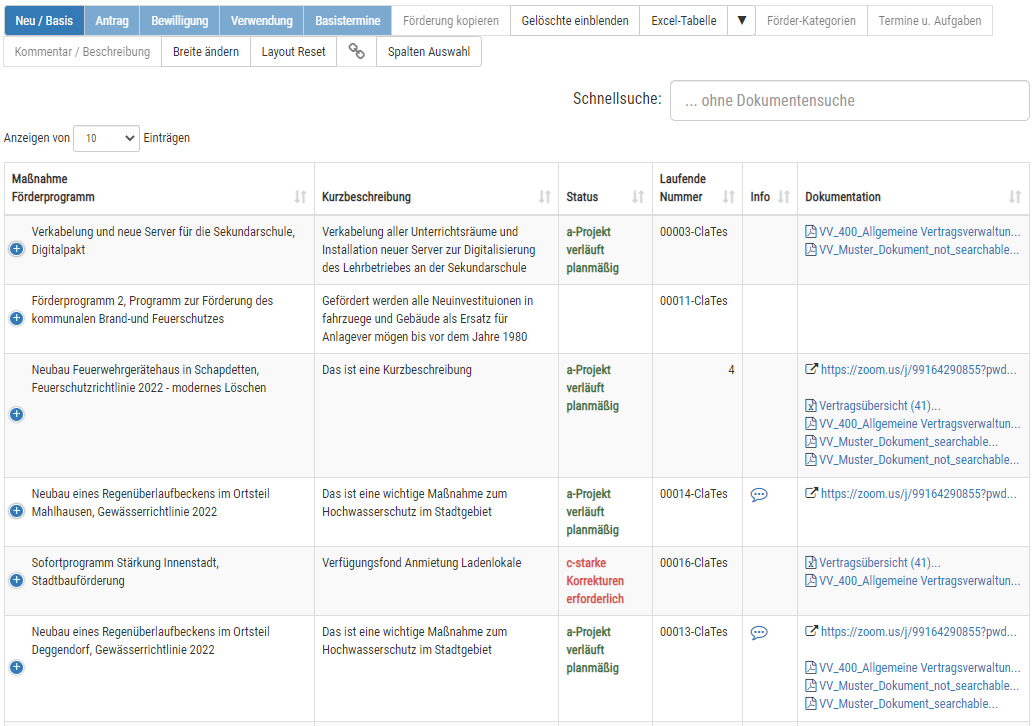1034x726 pixels.
Task: Click Excel-Tabelle export button
Action: (x=684, y=20)
